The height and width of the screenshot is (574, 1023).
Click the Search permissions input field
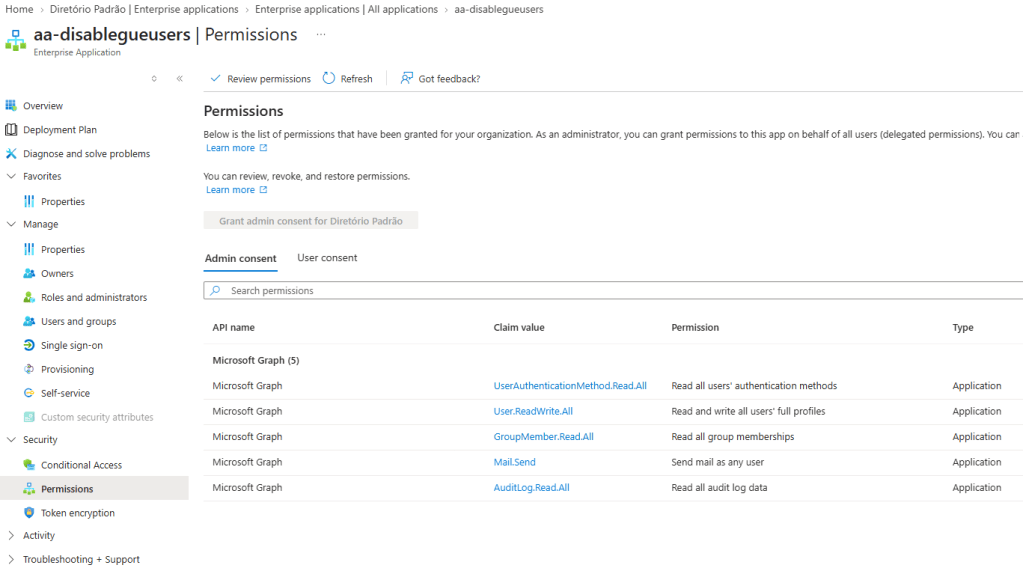(x=613, y=290)
